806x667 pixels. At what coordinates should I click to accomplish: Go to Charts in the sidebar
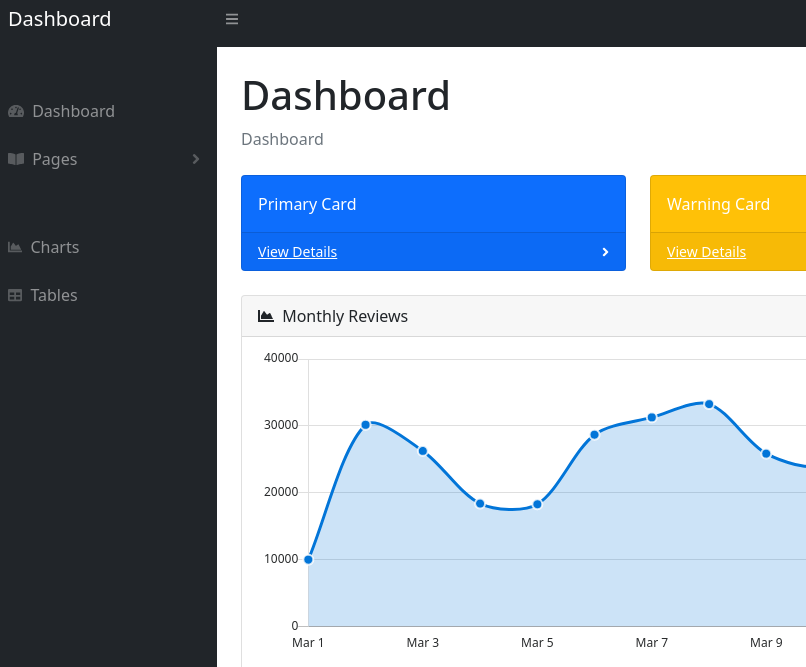point(55,247)
